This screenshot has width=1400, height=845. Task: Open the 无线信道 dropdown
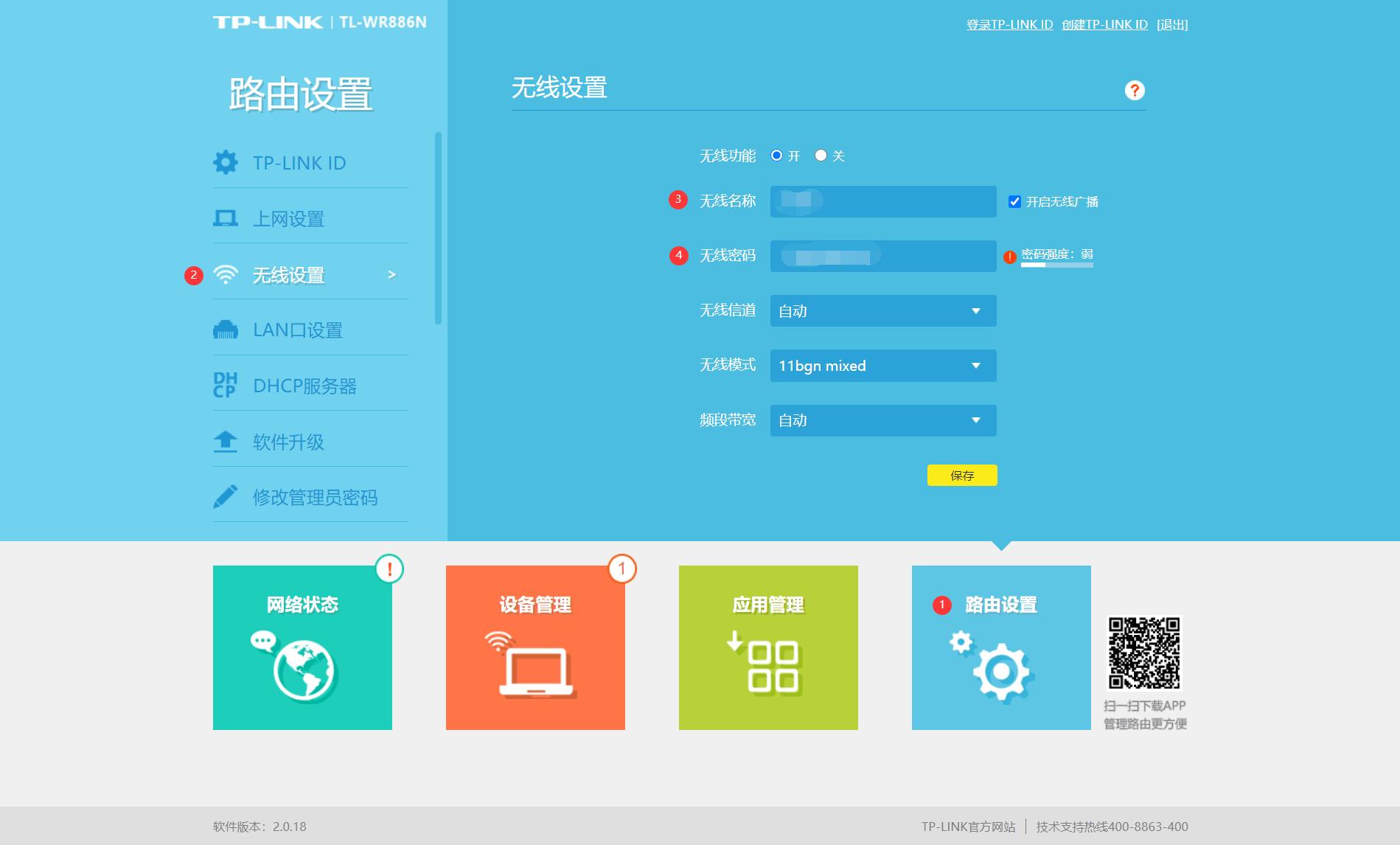tap(883, 310)
